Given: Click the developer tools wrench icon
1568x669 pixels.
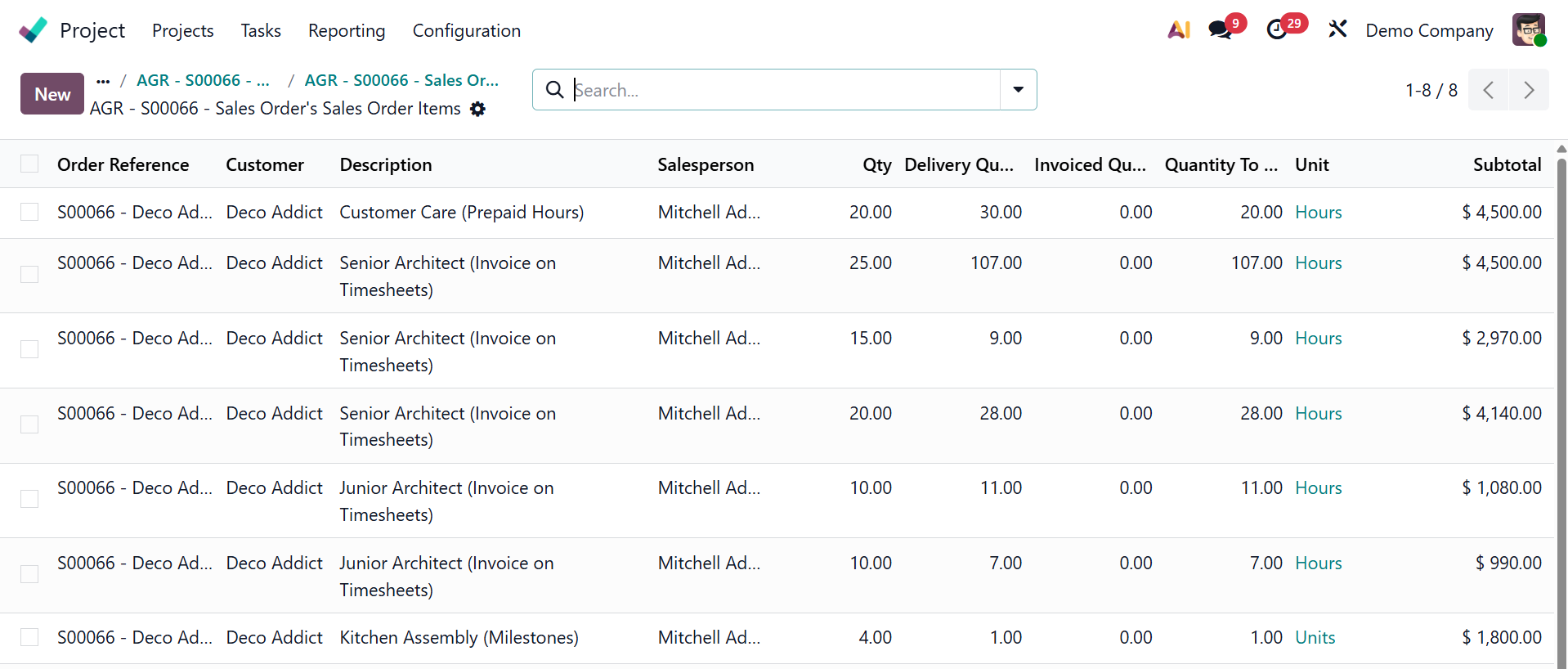Looking at the screenshot, I should click(x=1337, y=30).
